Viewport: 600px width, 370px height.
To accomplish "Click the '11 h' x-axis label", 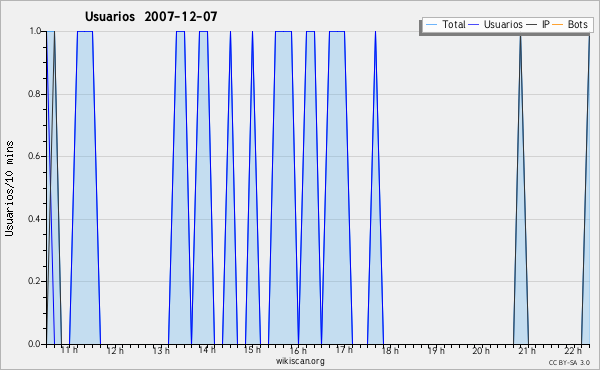I will [x=69, y=350].
